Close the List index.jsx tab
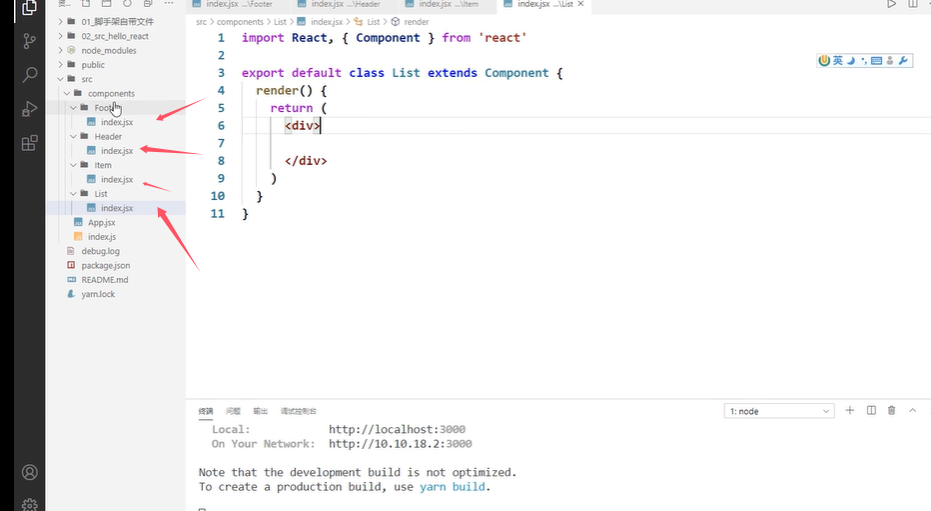 [x=581, y=4]
